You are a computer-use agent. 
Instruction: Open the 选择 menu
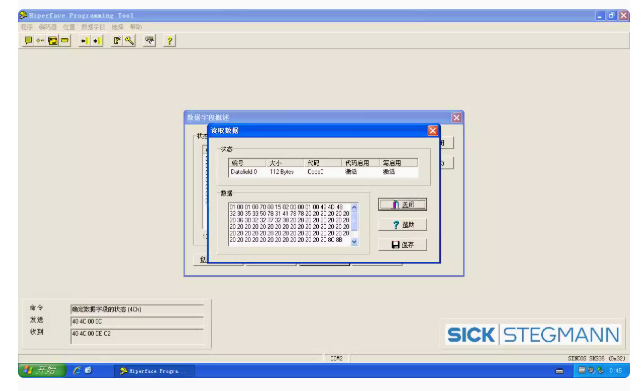pyautogui.click(x=118, y=27)
